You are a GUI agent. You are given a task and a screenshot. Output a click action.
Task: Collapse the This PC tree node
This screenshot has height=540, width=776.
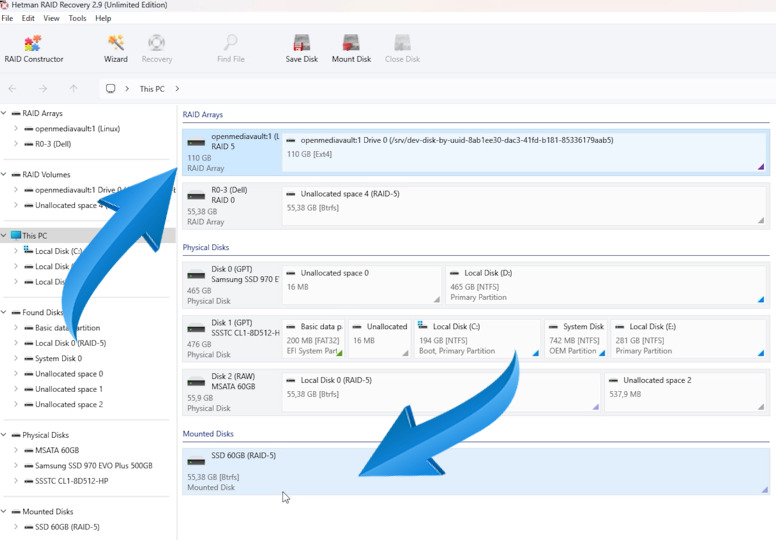4,236
